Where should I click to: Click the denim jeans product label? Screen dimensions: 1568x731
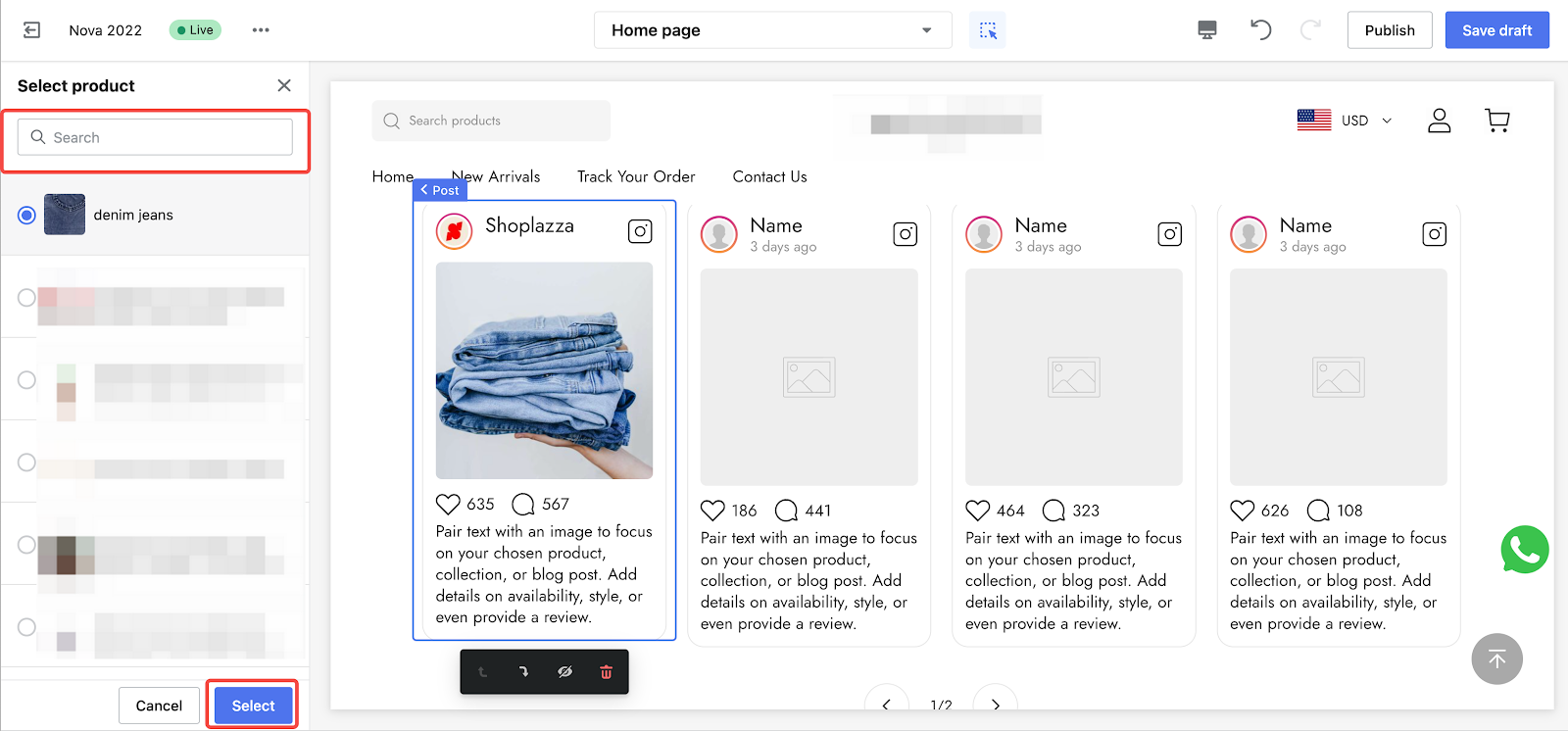pos(133,215)
